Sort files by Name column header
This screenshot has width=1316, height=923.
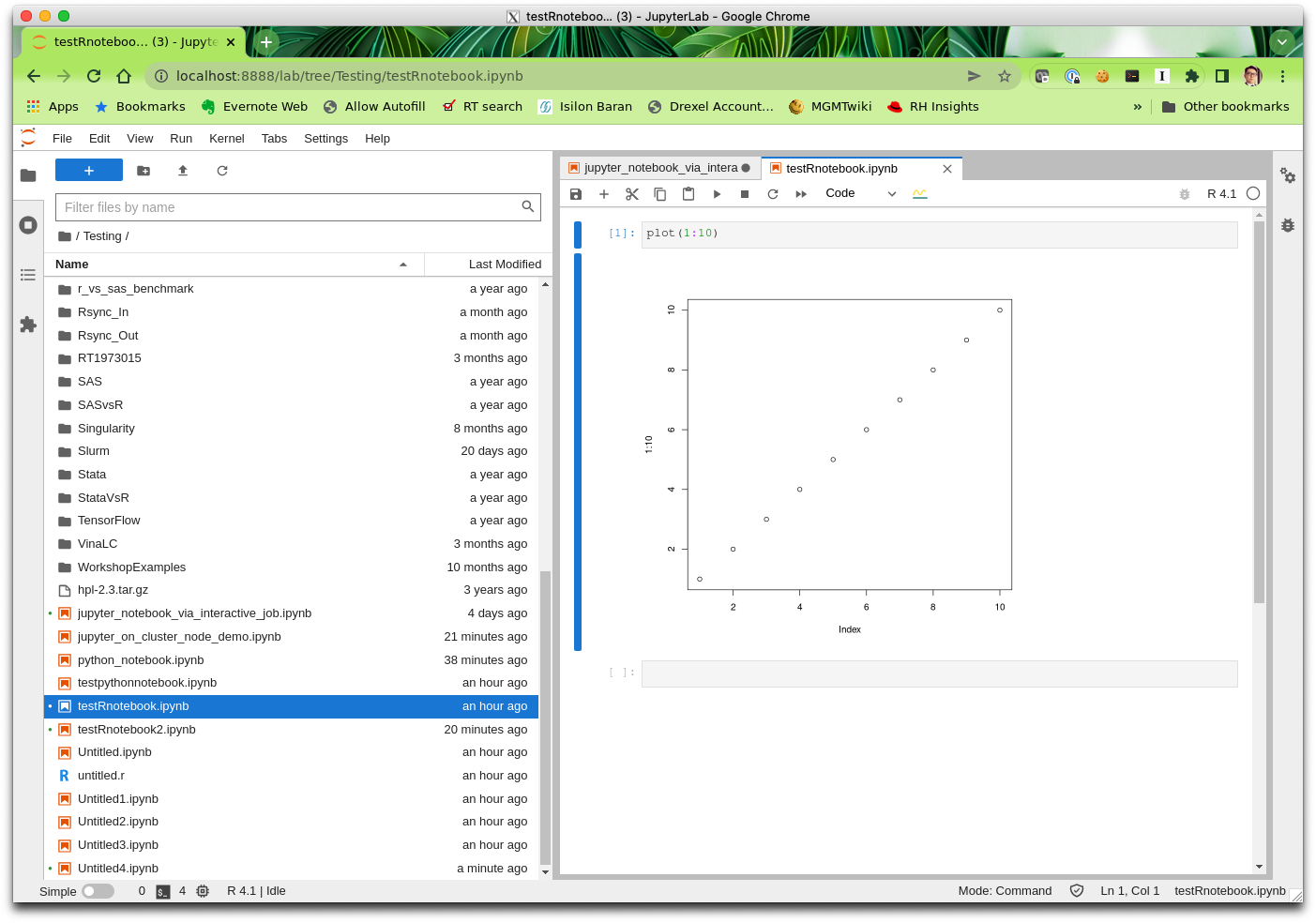tap(234, 265)
